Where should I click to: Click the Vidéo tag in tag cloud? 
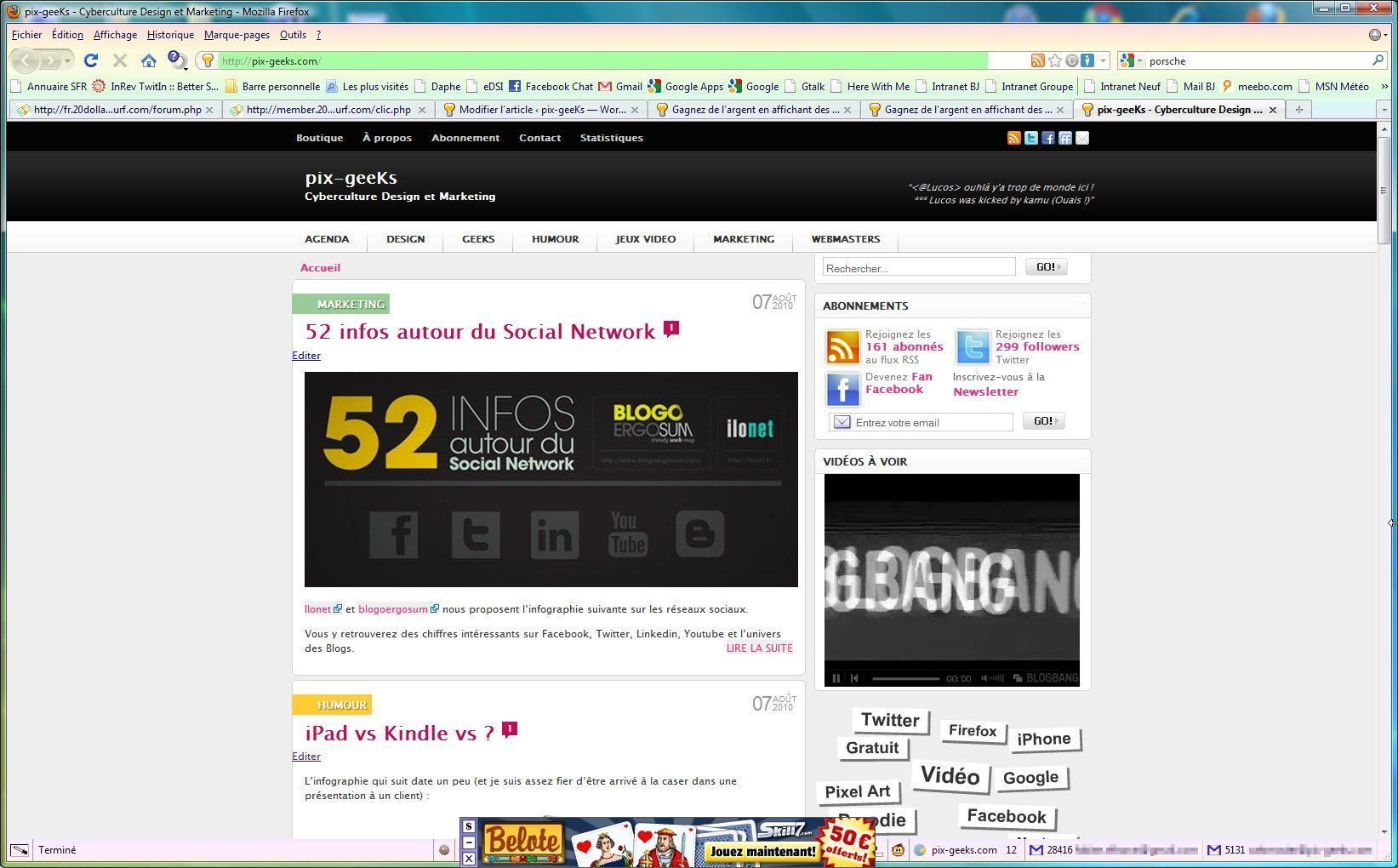pos(950,775)
